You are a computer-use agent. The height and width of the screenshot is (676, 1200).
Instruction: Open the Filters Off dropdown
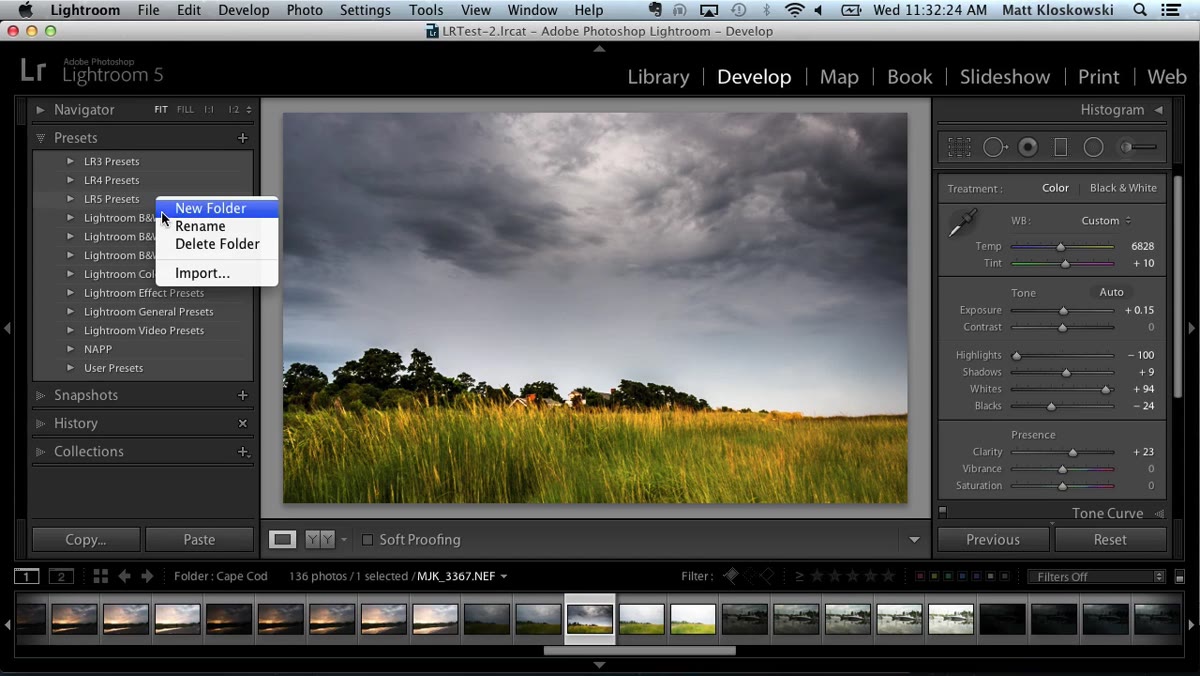[x=1097, y=577]
